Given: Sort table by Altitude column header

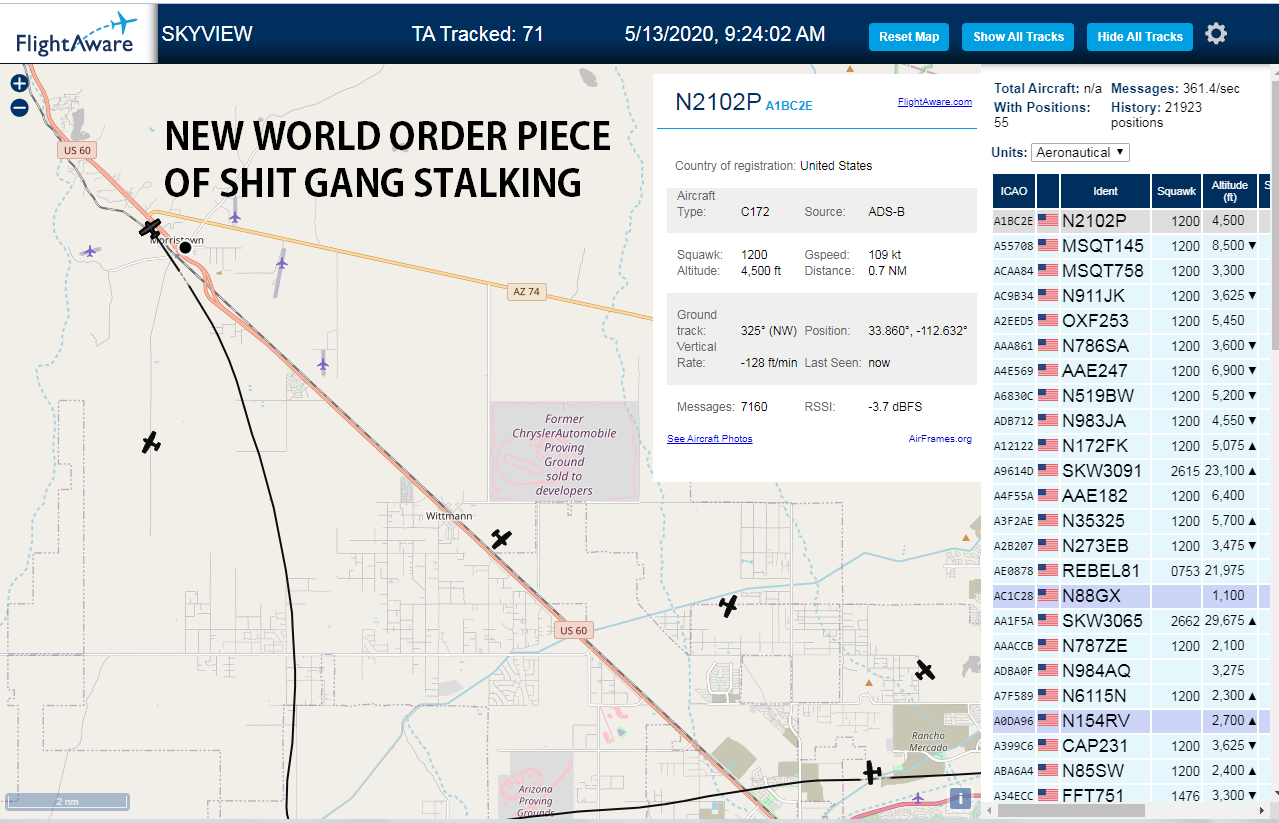Looking at the screenshot, I should [x=1229, y=190].
